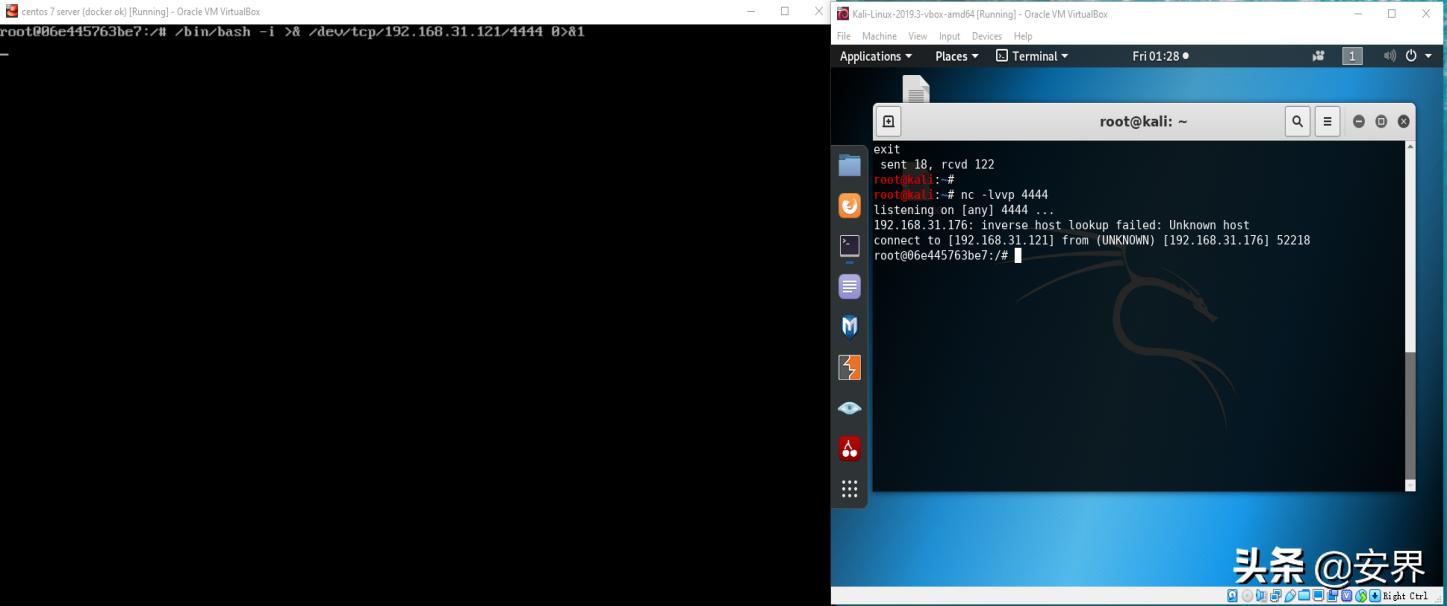This screenshot has height=606, width=1447.
Task: Click the volume speaker icon in Kali top bar
Action: (x=1389, y=56)
